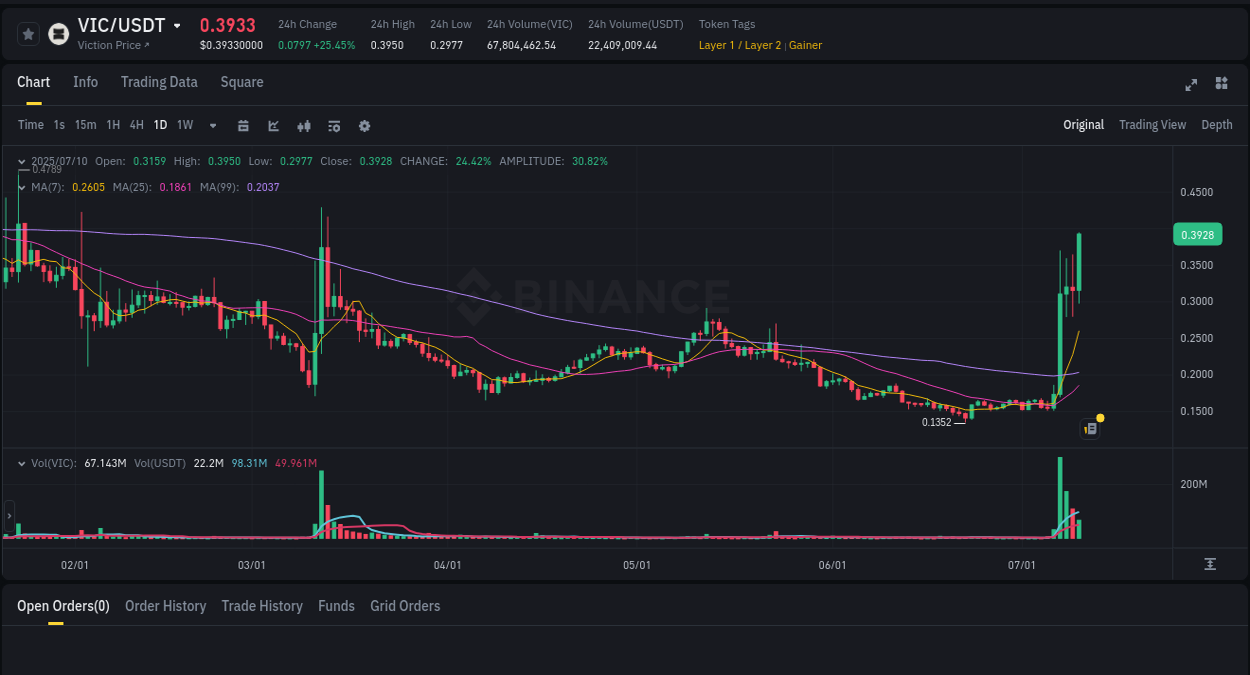Collapse the Vol(VIC) indicator row

coord(22,463)
